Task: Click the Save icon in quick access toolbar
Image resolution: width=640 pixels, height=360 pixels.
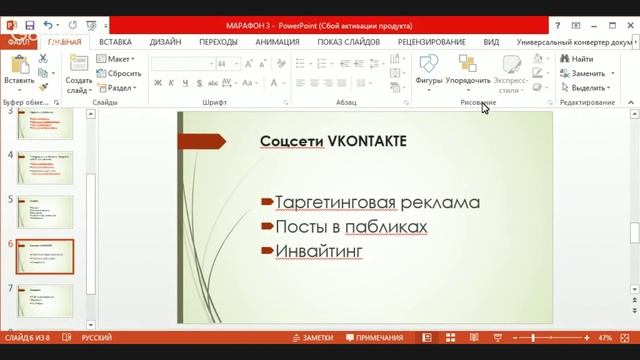Action: click(29, 25)
